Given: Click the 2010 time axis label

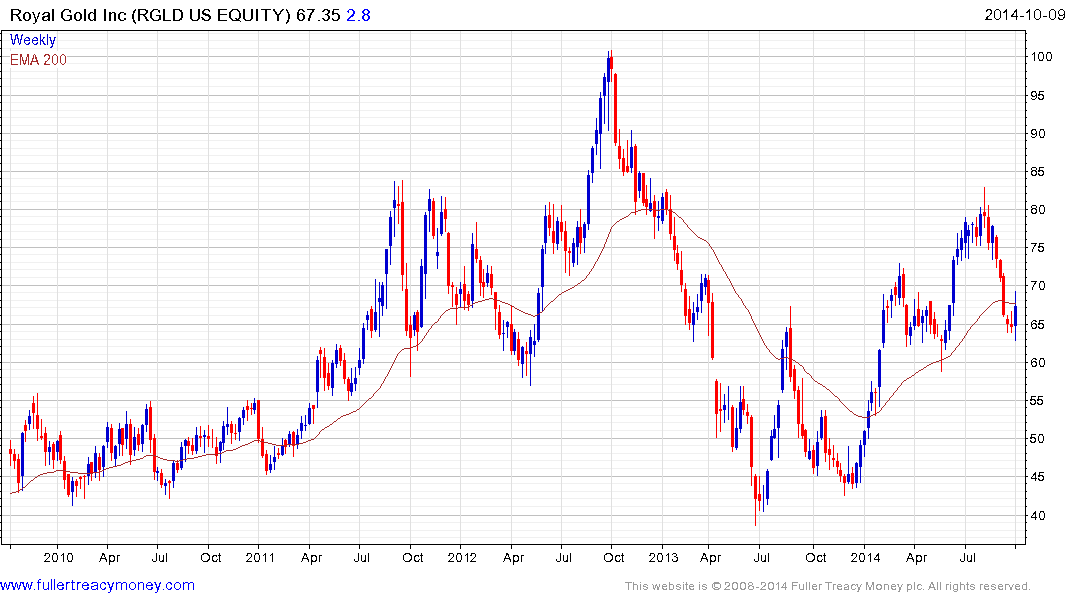Looking at the screenshot, I should (58, 557).
